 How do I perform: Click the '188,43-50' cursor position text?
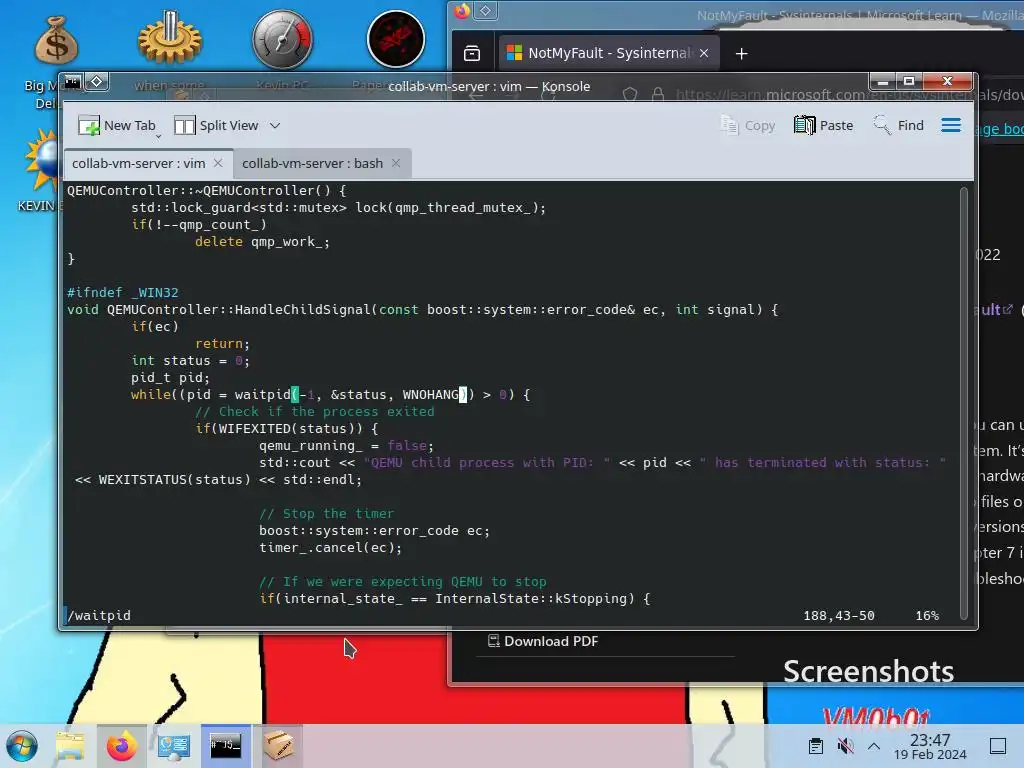click(x=839, y=615)
